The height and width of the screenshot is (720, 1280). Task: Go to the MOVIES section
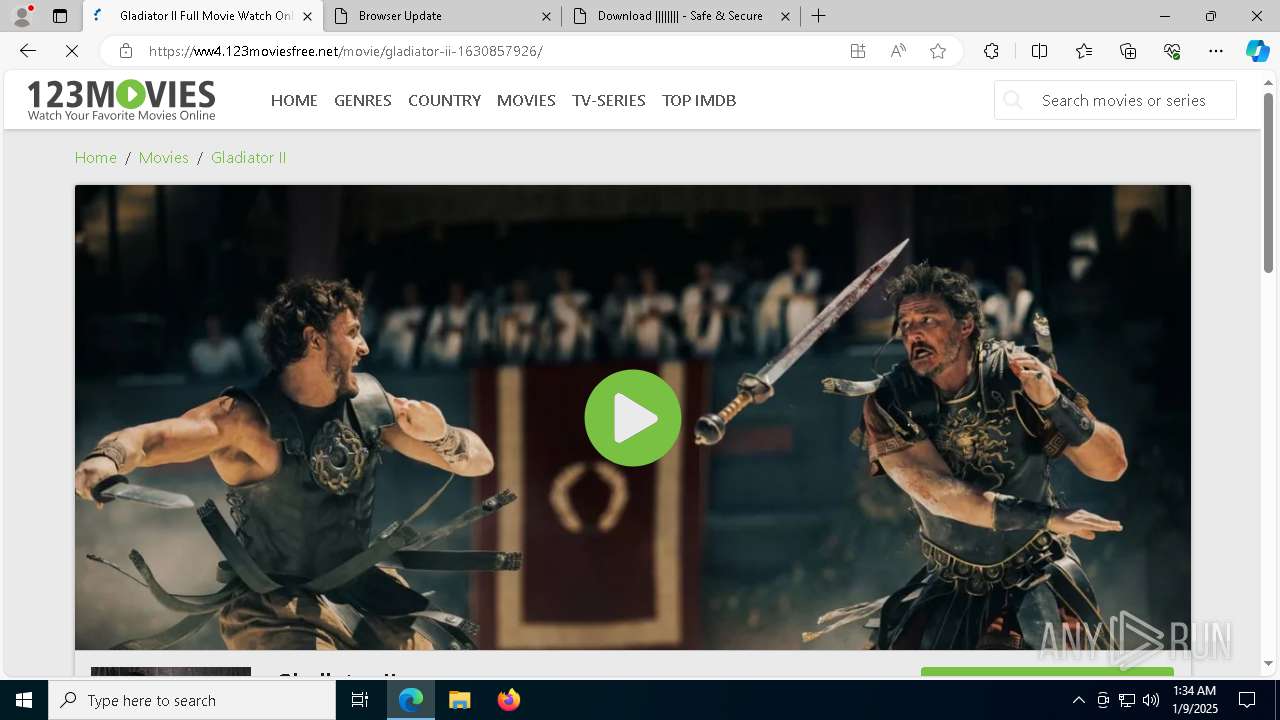[526, 100]
